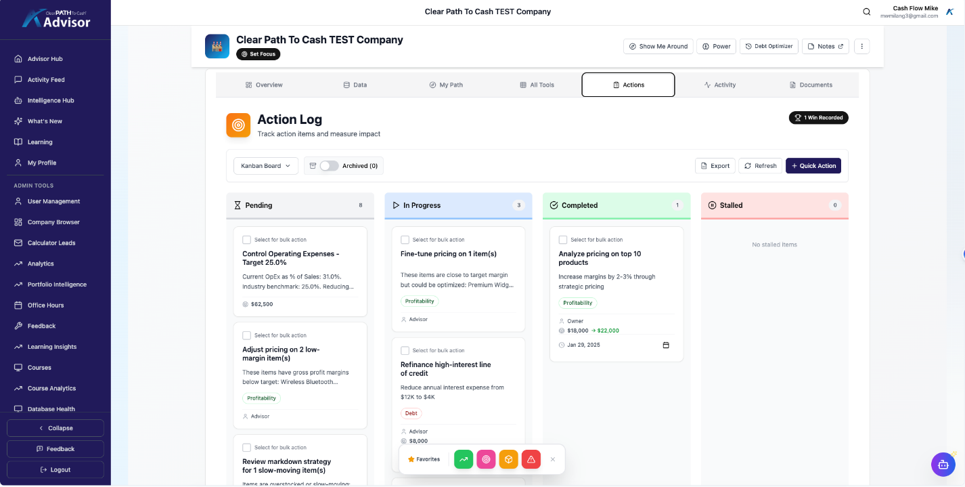
Task: Check bulk select on Control Operating Expenses card
Action: [246, 239]
